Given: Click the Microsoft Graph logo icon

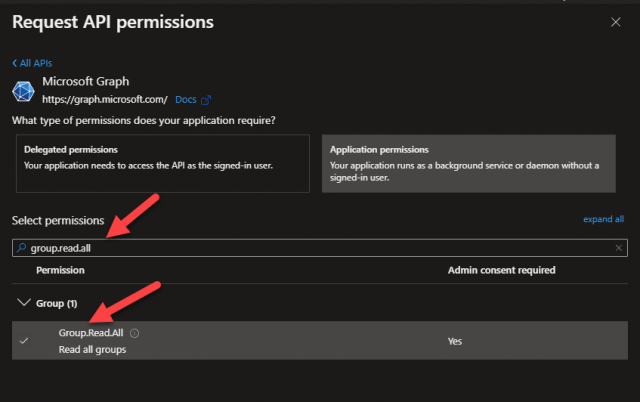Looking at the screenshot, I should 23,91.
